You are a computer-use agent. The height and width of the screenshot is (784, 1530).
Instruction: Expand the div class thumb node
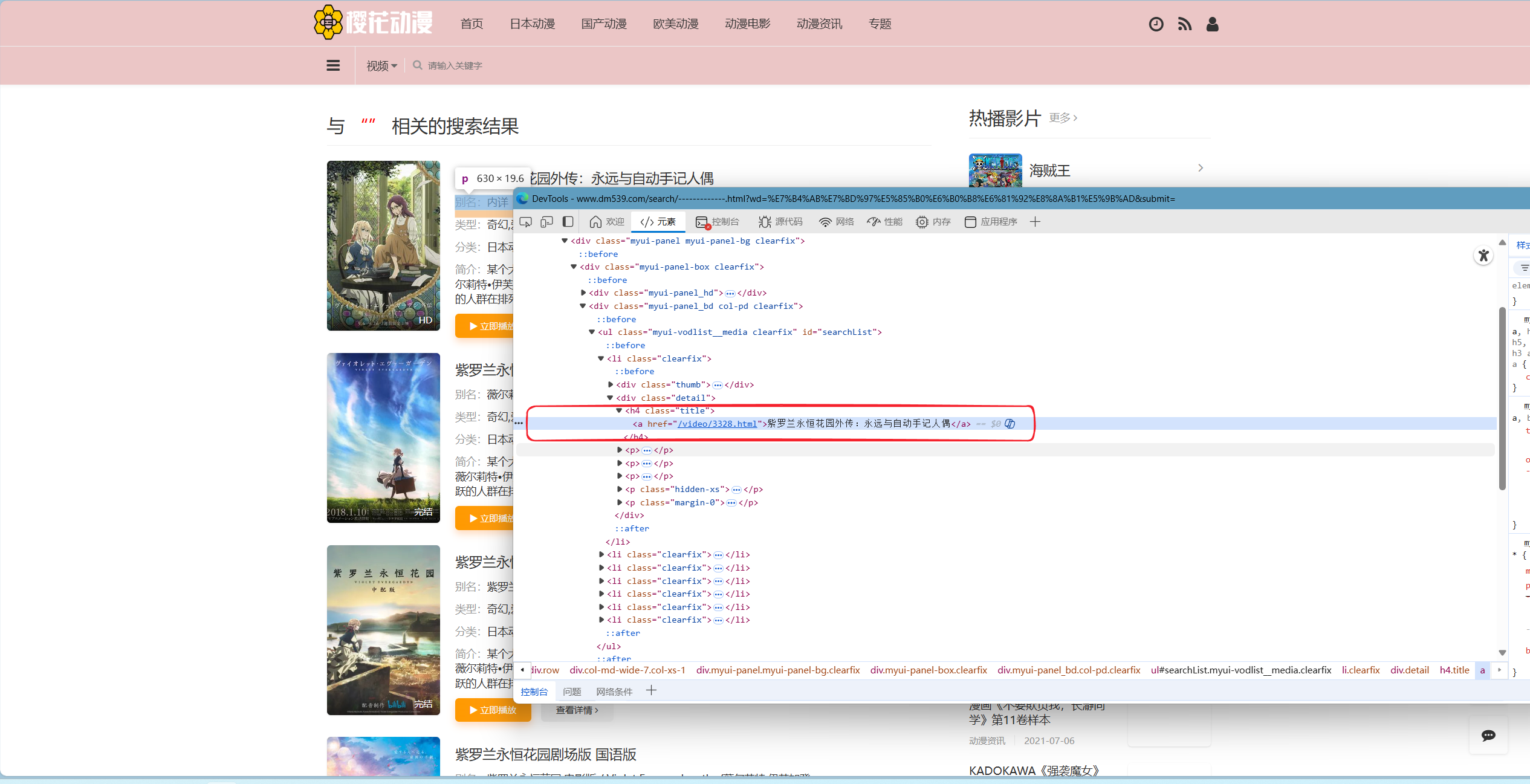coord(611,384)
